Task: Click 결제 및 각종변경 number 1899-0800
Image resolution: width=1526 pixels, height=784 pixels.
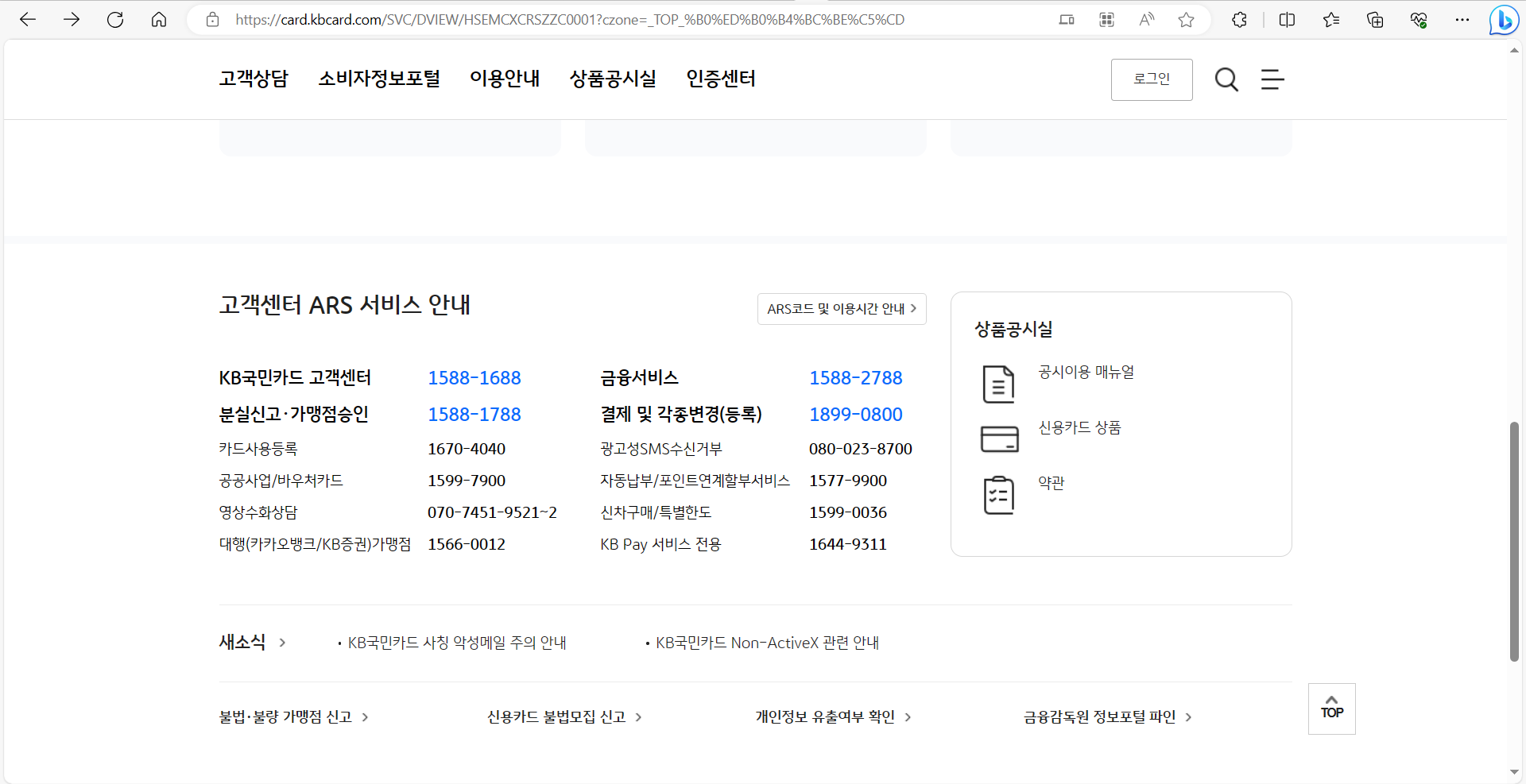Action: click(856, 415)
